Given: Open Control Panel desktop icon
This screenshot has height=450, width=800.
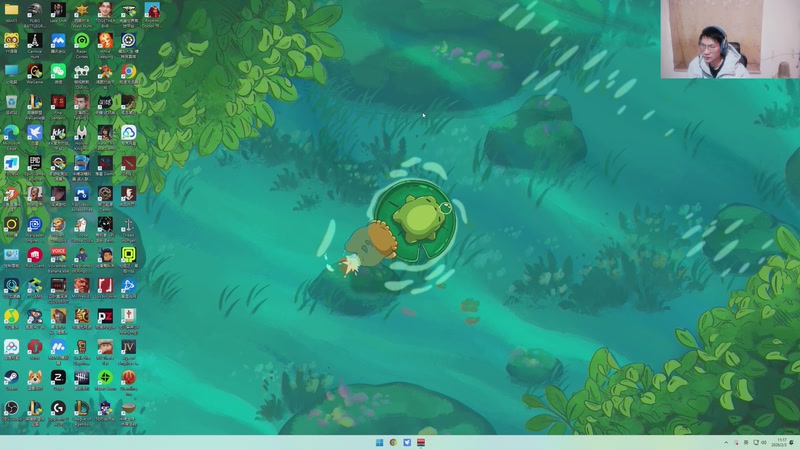Looking at the screenshot, I should point(11,255).
